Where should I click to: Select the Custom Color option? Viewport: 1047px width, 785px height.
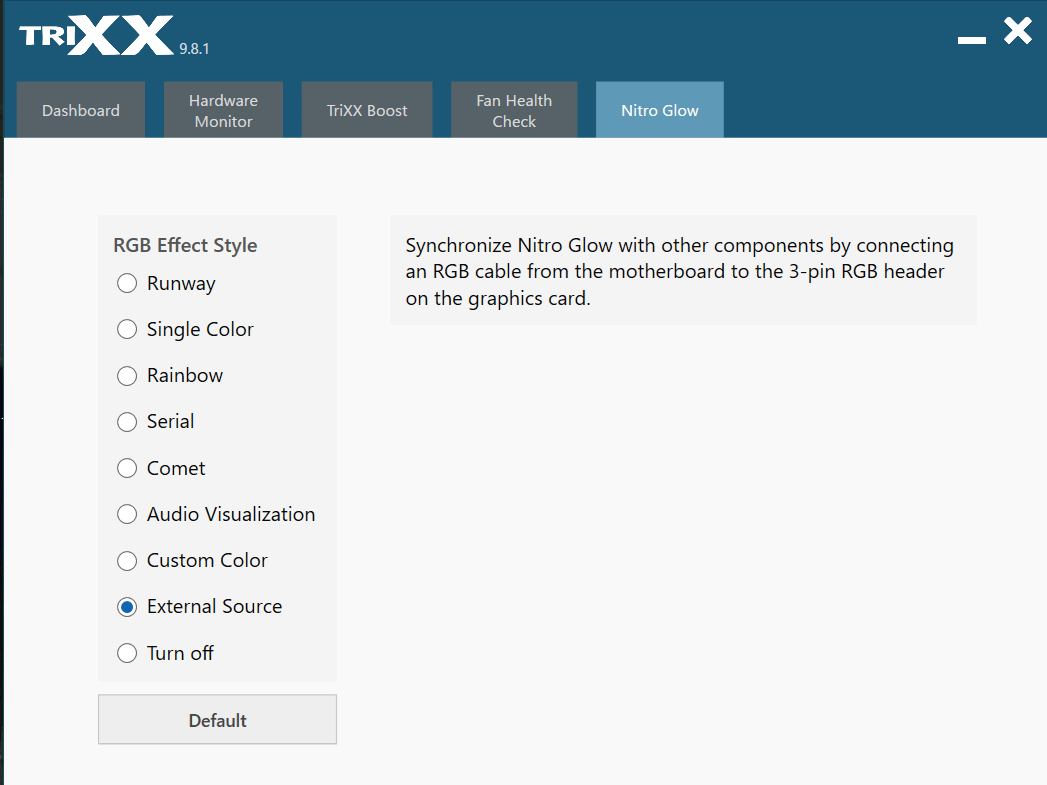click(x=127, y=561)
